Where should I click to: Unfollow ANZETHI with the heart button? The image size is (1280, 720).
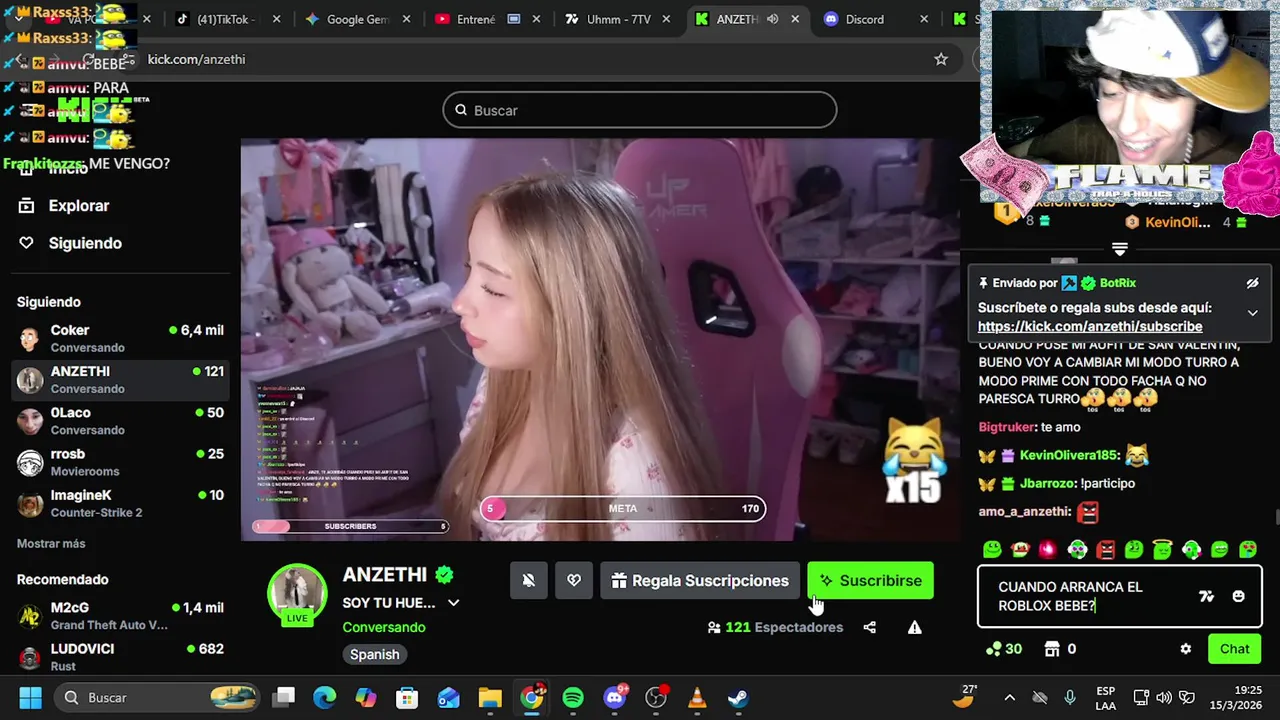point(574,580)
